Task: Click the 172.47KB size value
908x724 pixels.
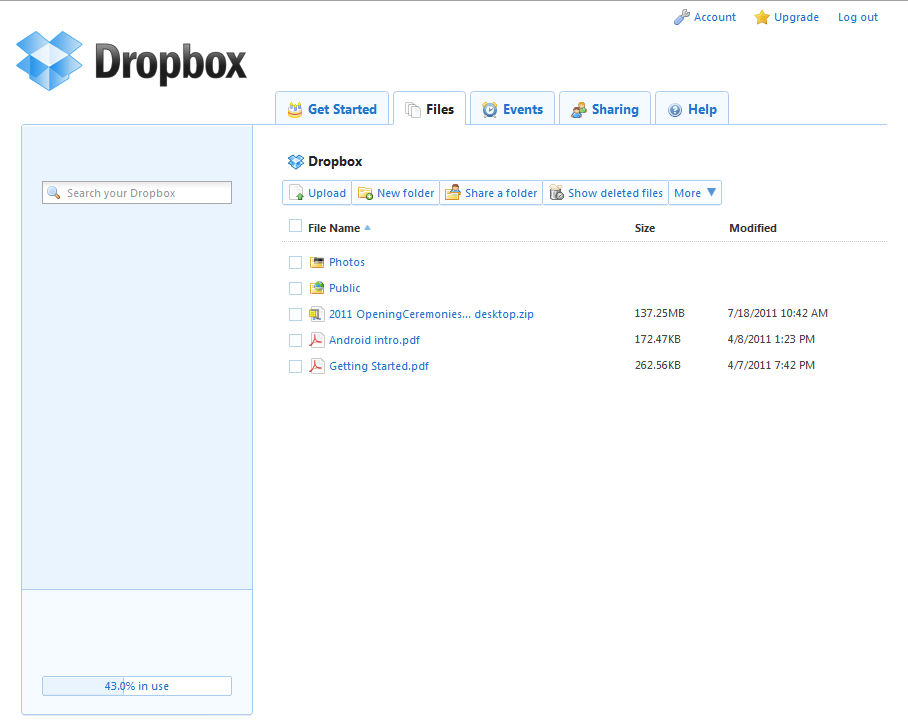Action: (658, 339)
